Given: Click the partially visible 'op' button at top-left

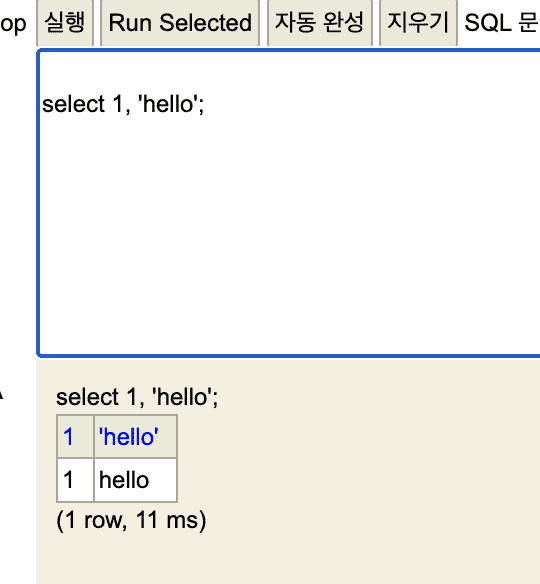Looking at the screenshot, I should 13,23.
